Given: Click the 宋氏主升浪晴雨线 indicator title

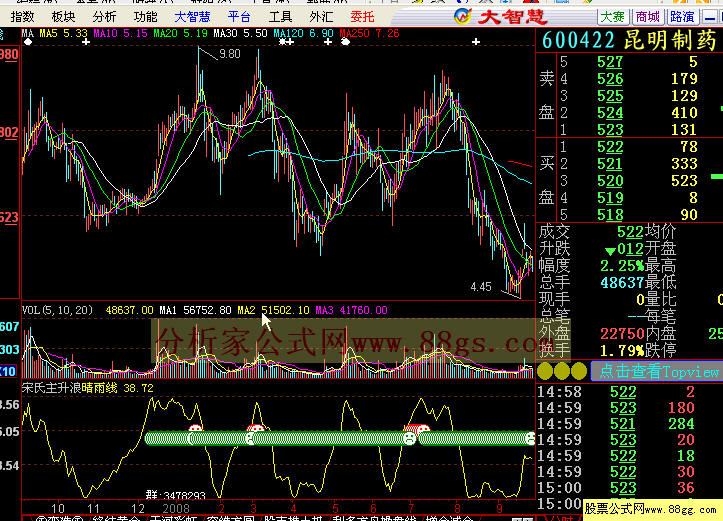Looking at the screenshot, I should click(x=70, y=388).
